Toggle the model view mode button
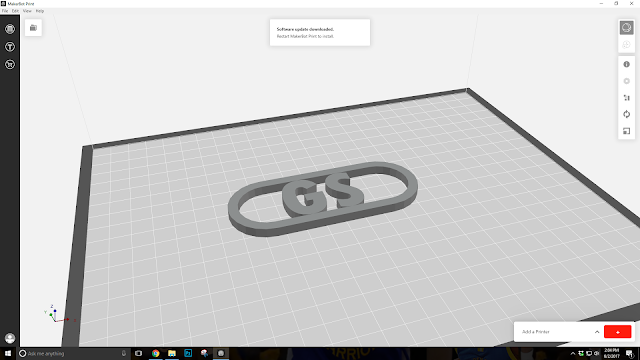This screenshot has width=640, height=360. (627, 28)
